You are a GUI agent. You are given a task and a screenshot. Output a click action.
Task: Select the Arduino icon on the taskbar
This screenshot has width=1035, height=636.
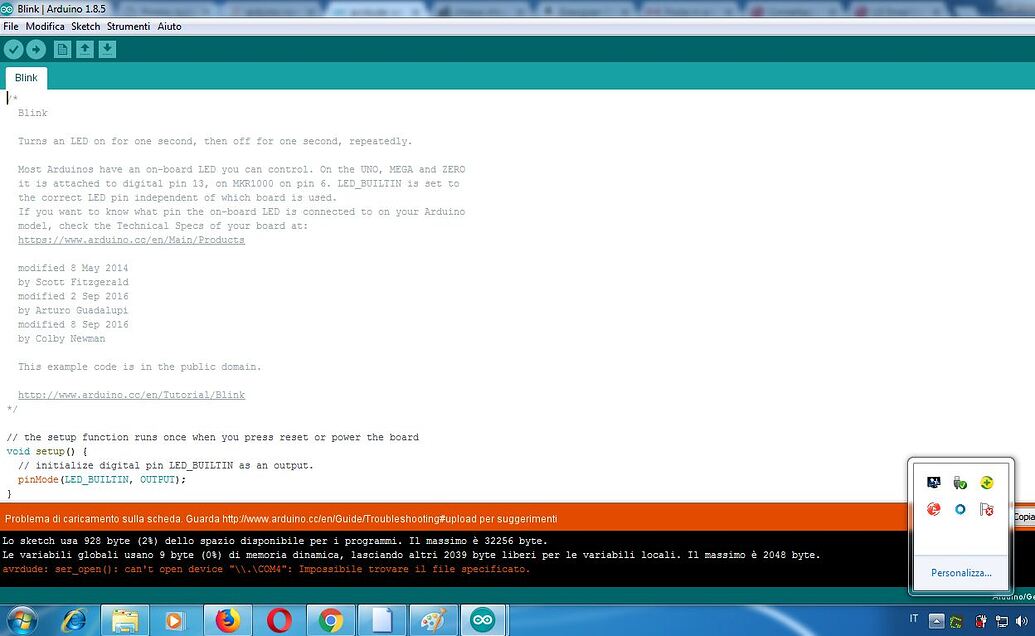pos(484,620)
